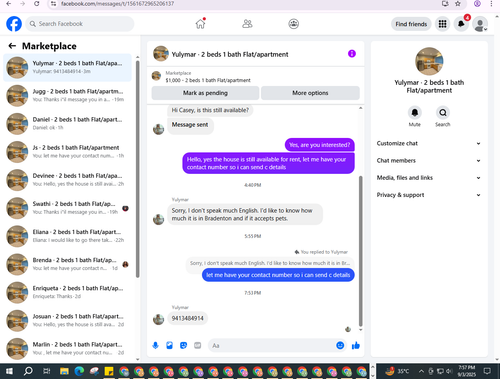Click the chat messages scrollbar

360,251
